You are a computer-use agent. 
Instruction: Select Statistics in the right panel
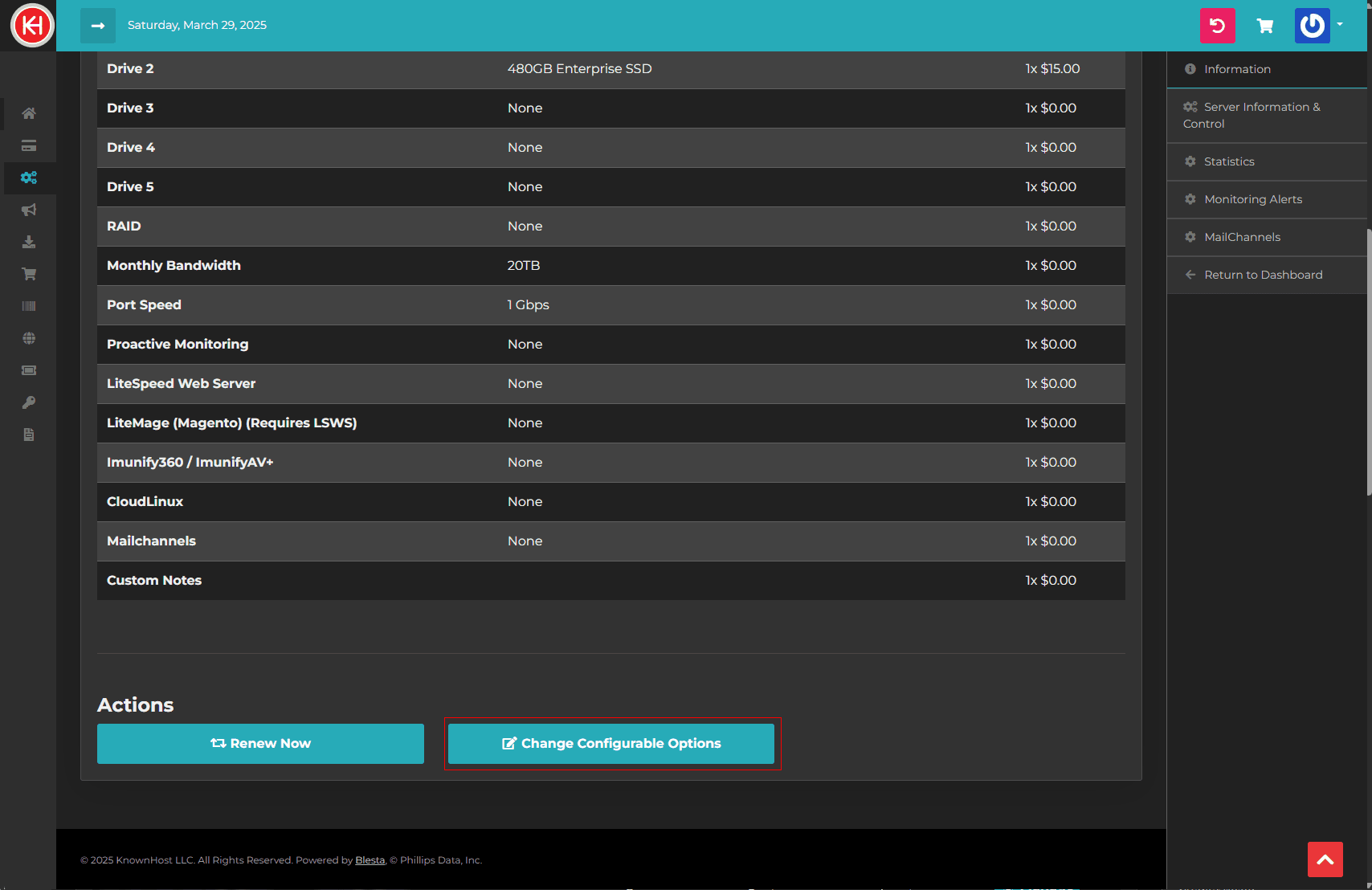coord(1228,161)
